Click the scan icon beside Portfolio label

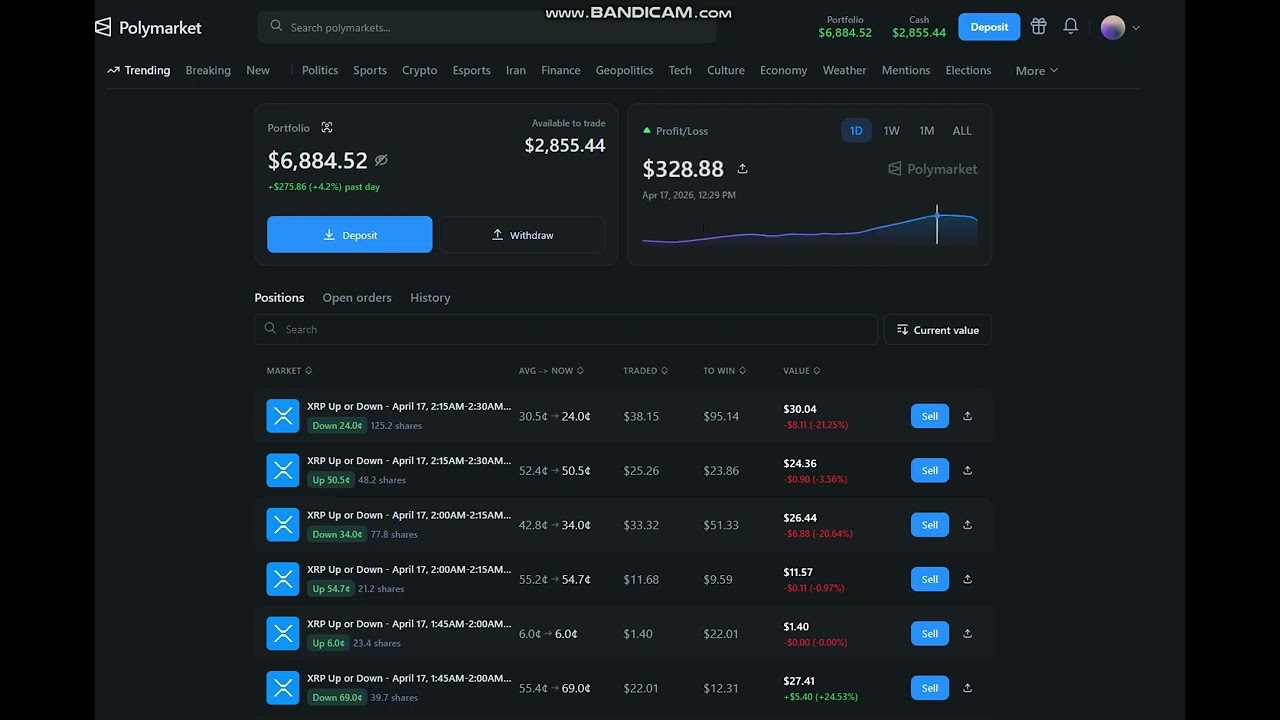[327, 128]
